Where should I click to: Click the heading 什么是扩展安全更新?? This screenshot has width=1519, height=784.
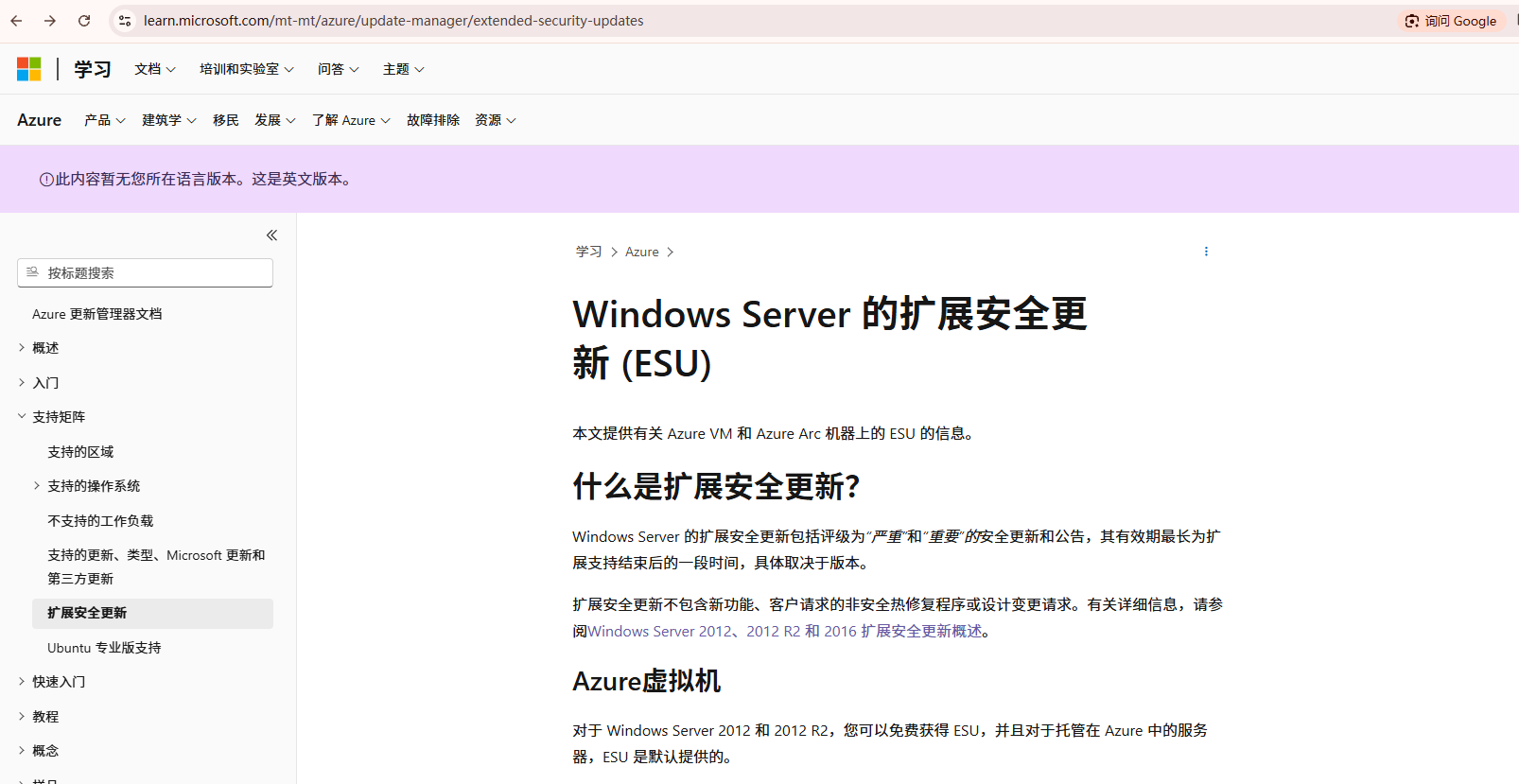coord(716,486)
